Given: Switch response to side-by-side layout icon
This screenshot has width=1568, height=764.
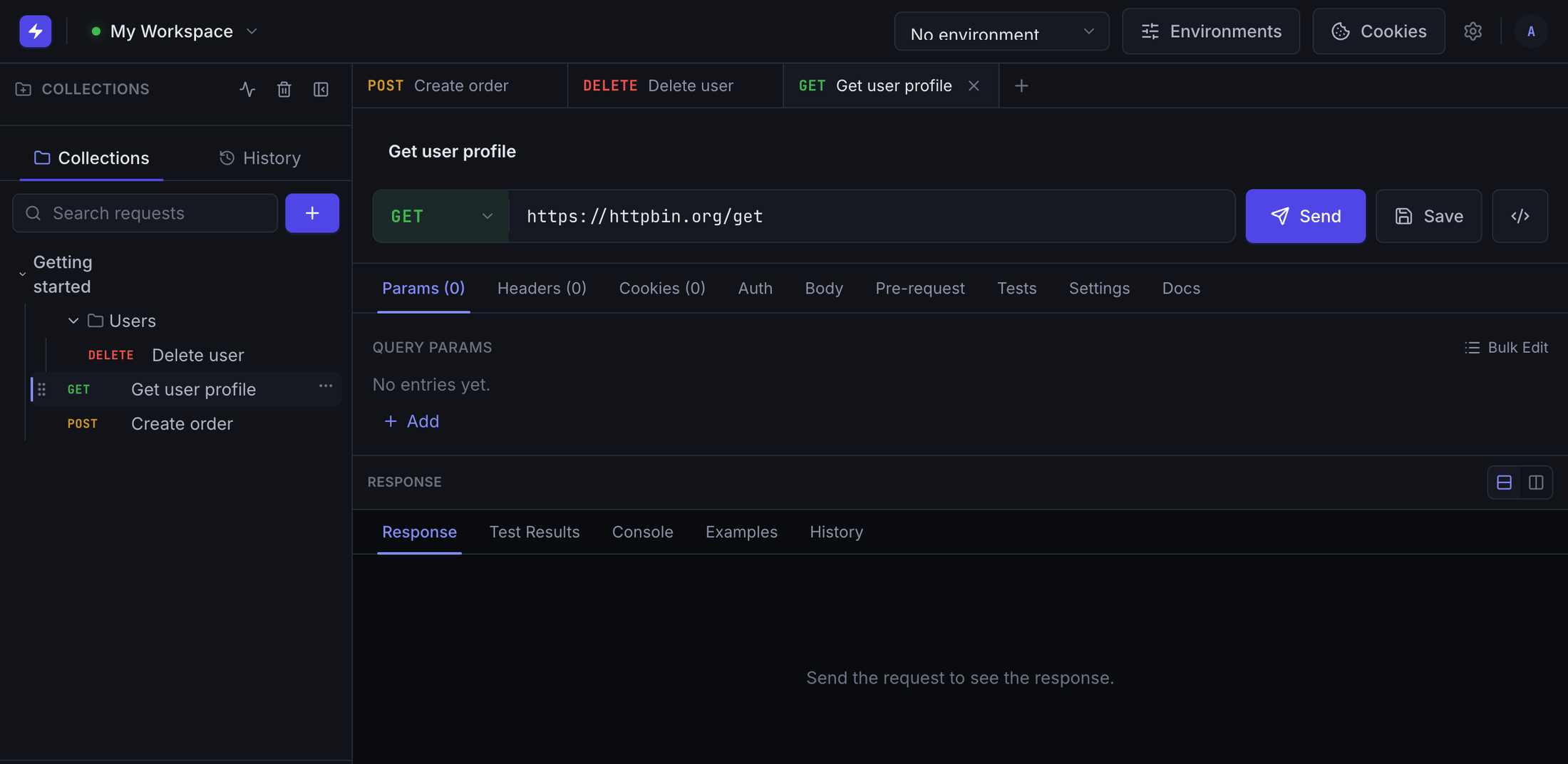Looking at the screenshot, I should coord(1536,482).
